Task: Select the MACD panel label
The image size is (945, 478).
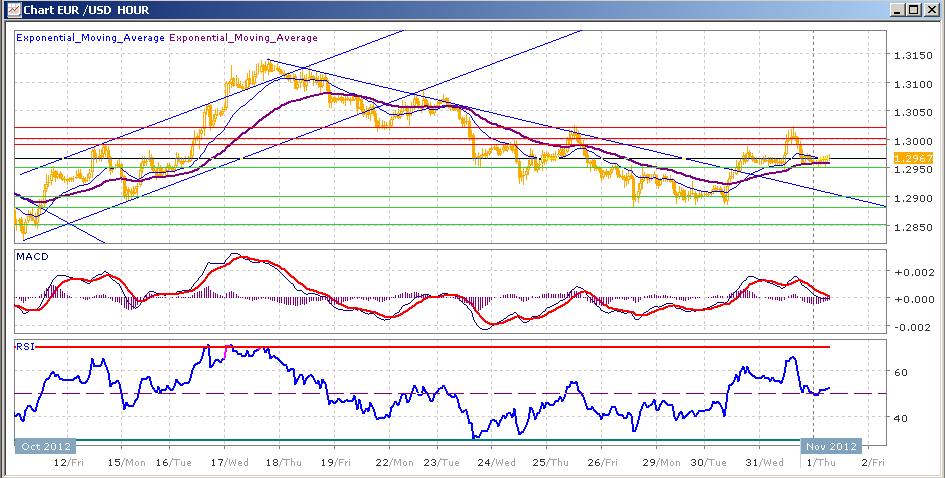Action: 31,257
